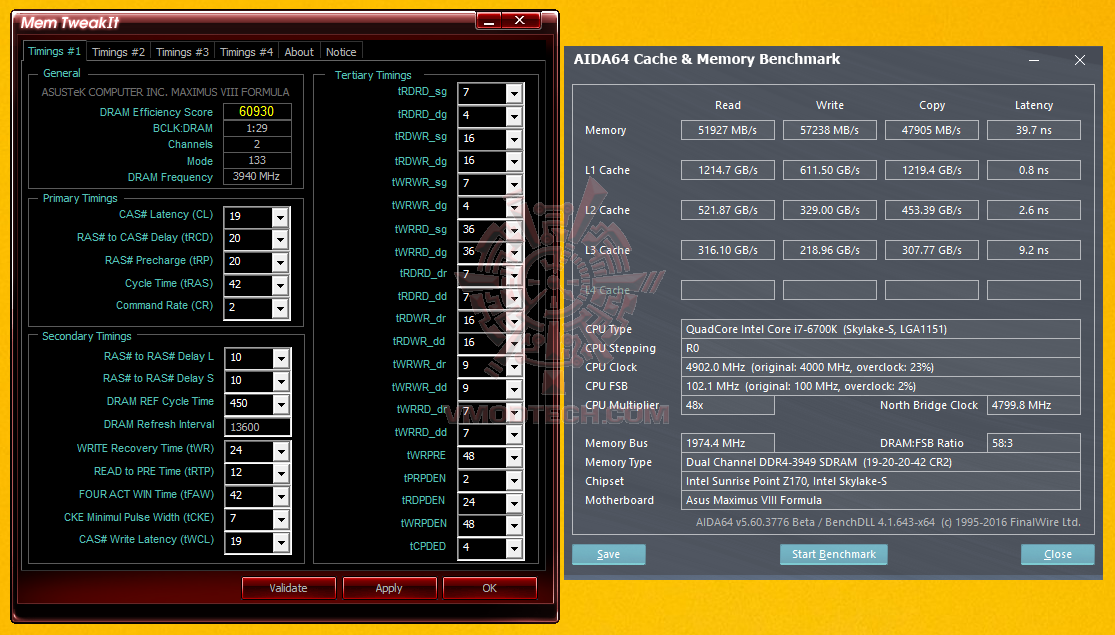
Task: Expand tRDPDEN dropdown
Action: coord(514,502)
